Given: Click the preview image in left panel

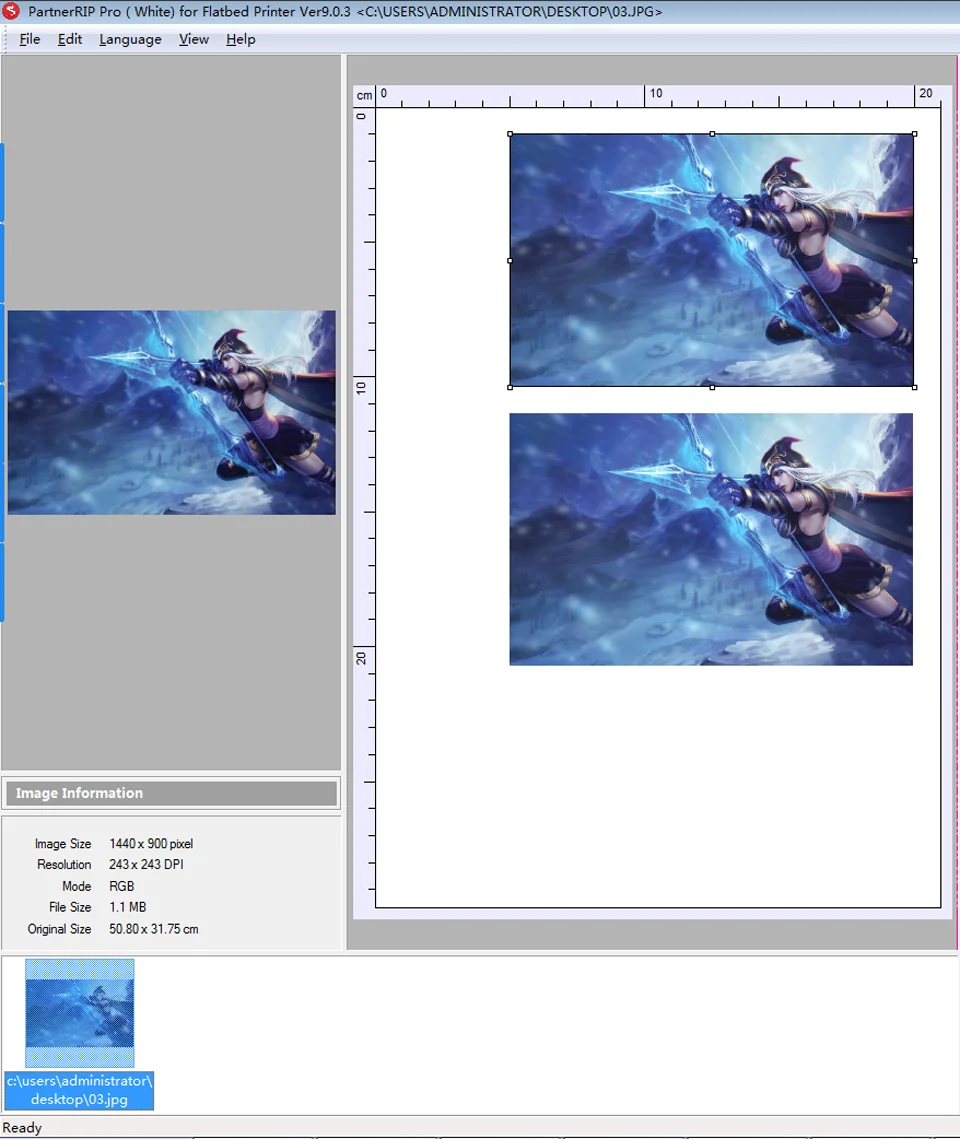Looking at the screenshot, I should 171,413.
